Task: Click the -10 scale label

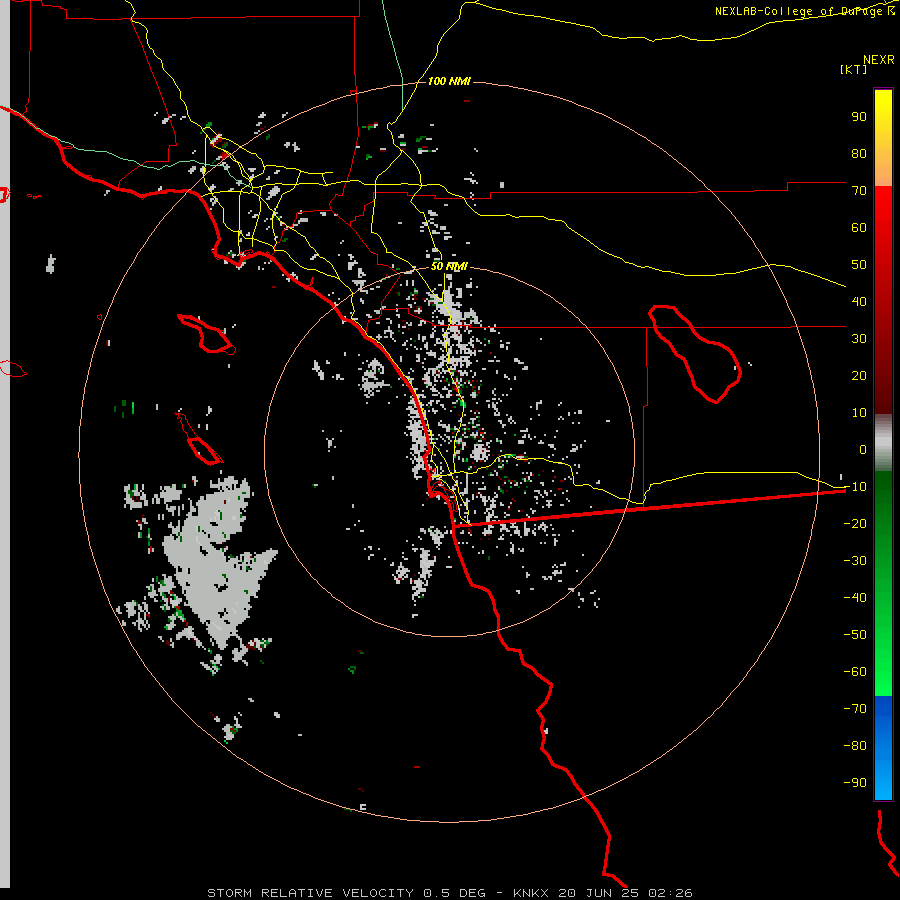Action: pos(855,487)
